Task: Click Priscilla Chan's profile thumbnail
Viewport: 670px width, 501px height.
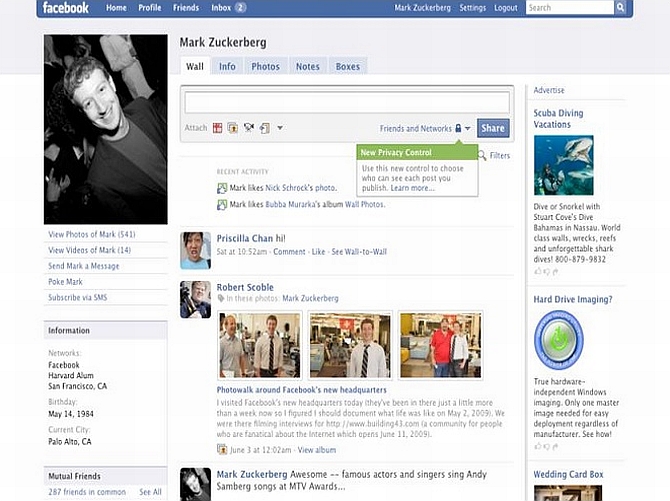Action: coord(195,250)
